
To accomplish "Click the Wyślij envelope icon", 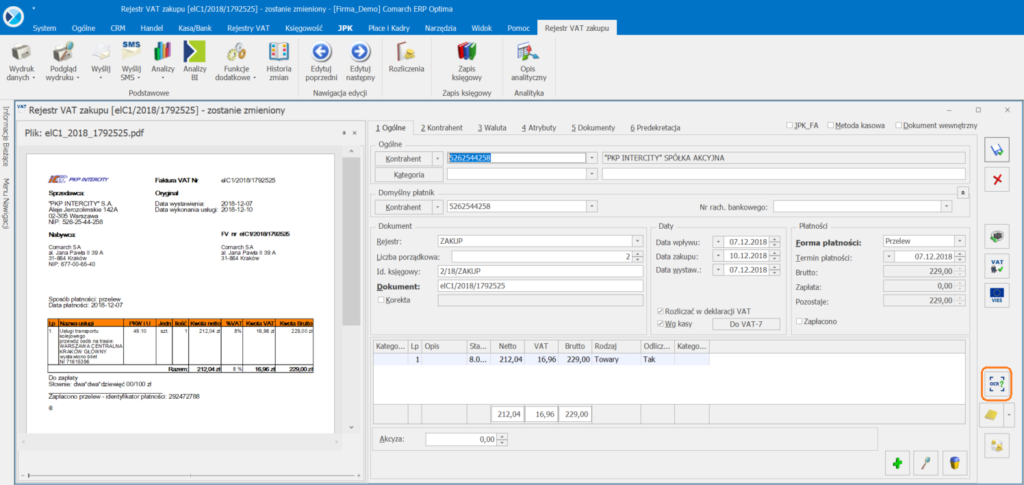I will click(x=101, y=52).
